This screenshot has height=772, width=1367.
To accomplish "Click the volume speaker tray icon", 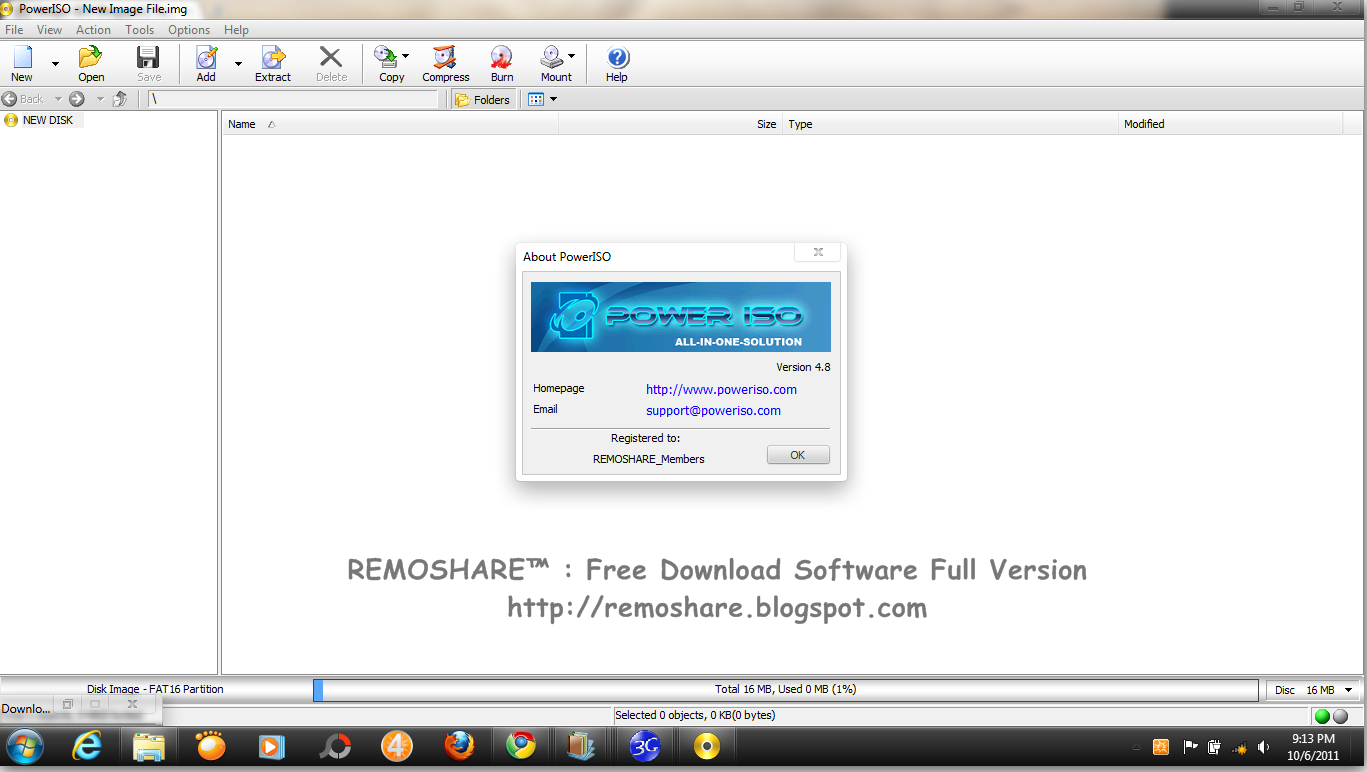I will point(1264,747).
